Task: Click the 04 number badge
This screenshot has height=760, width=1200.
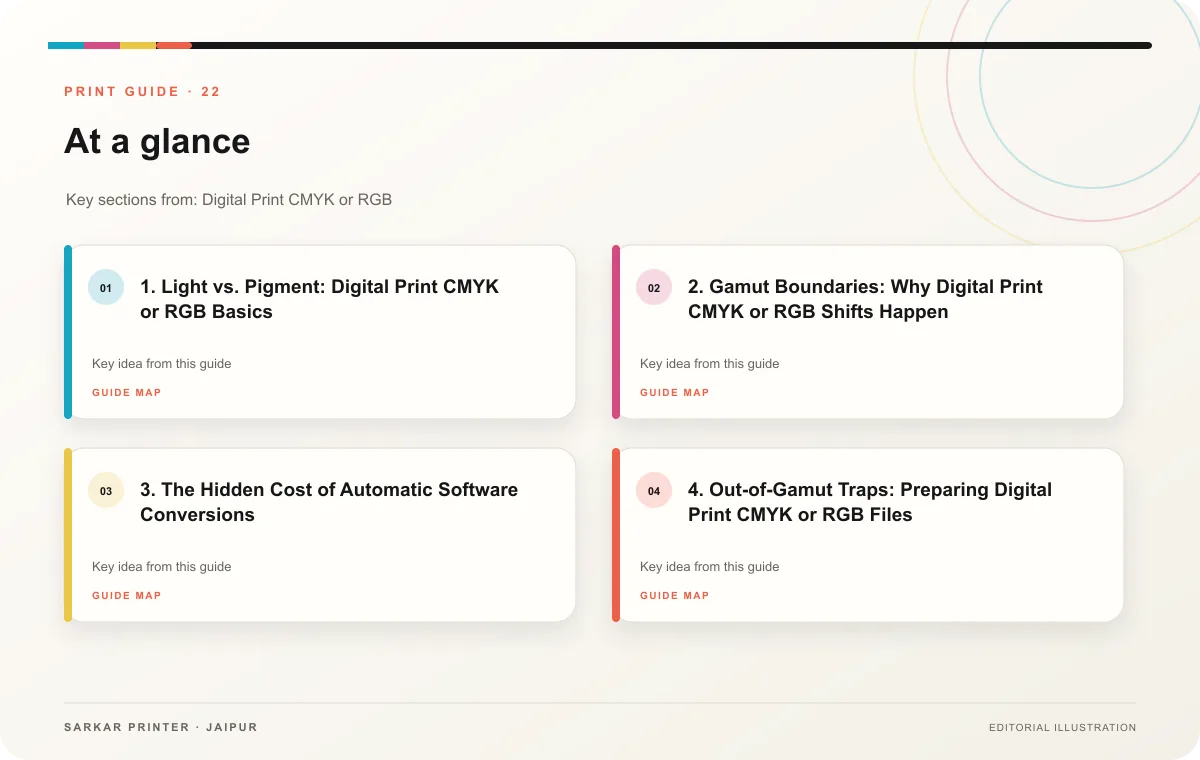Action: click(654, 491)
